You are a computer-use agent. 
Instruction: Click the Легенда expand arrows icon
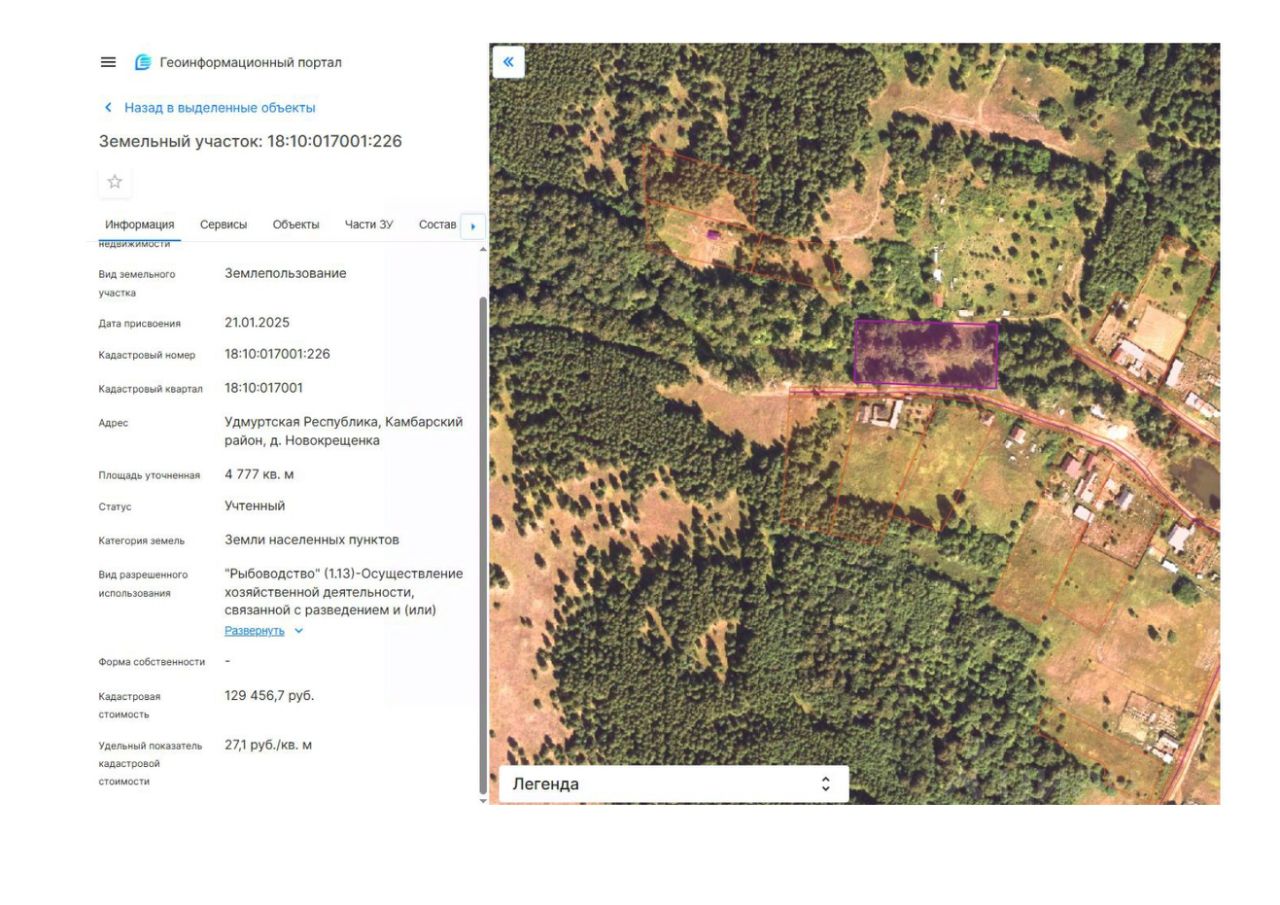pyautogui.click(x=825, y=784)
